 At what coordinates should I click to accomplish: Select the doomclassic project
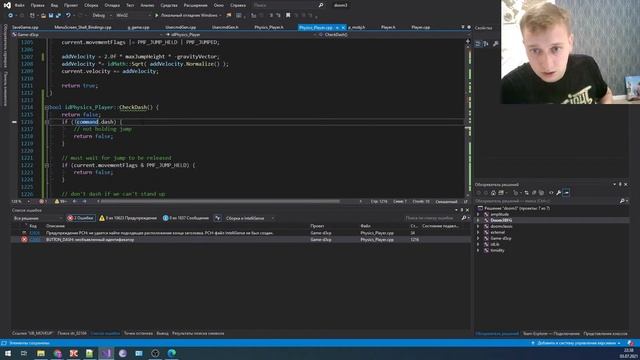pos(501,226)
